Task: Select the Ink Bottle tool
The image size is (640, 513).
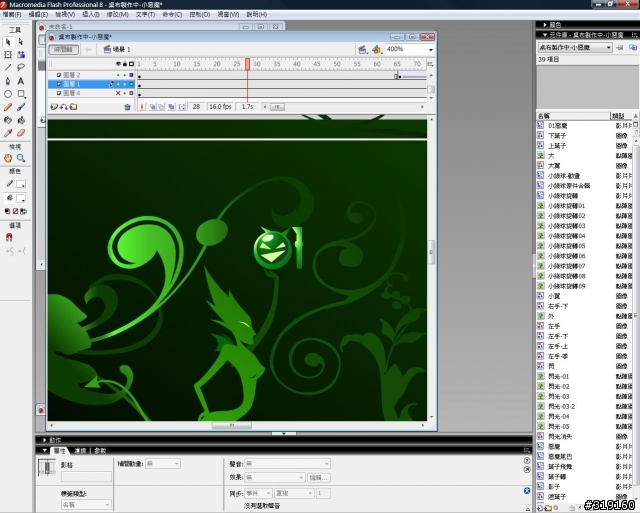Action: [x=8, y=120]
